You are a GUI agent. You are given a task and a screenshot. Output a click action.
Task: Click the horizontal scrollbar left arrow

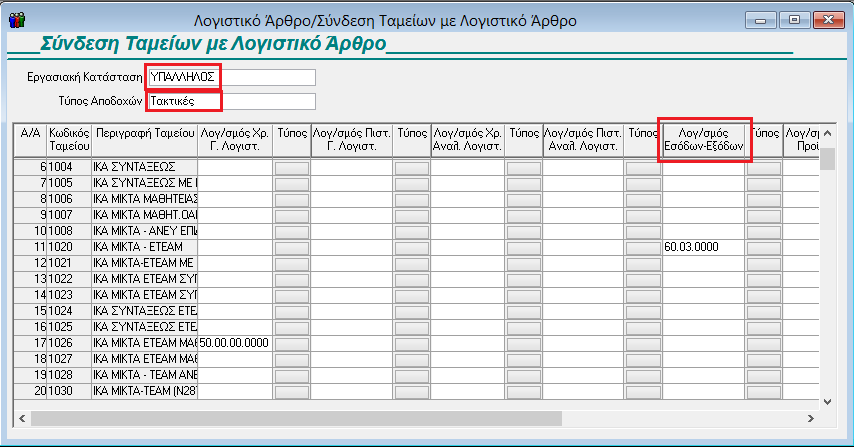pos(24,418)
